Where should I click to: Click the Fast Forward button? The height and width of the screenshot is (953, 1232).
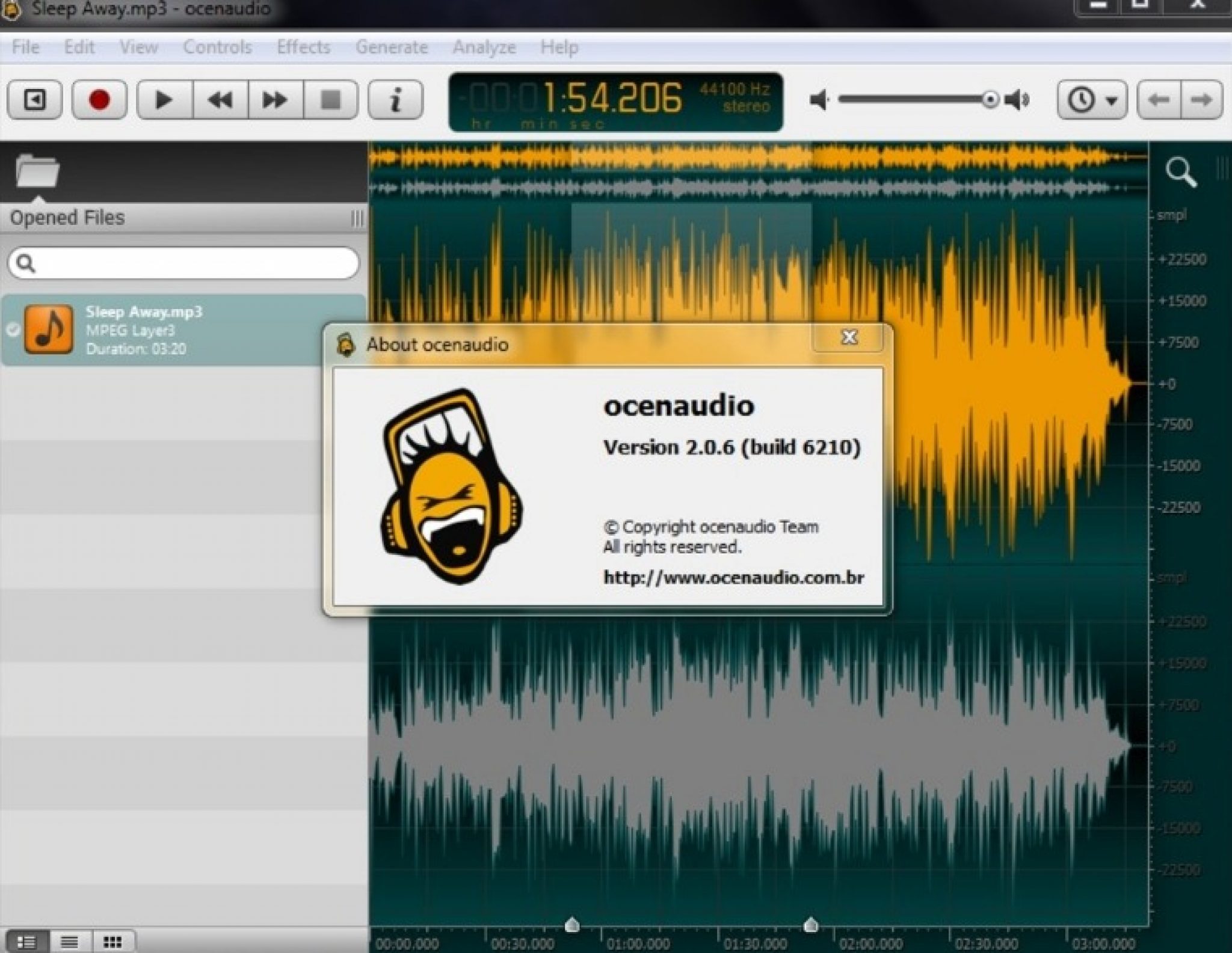[x=275, y=98]
